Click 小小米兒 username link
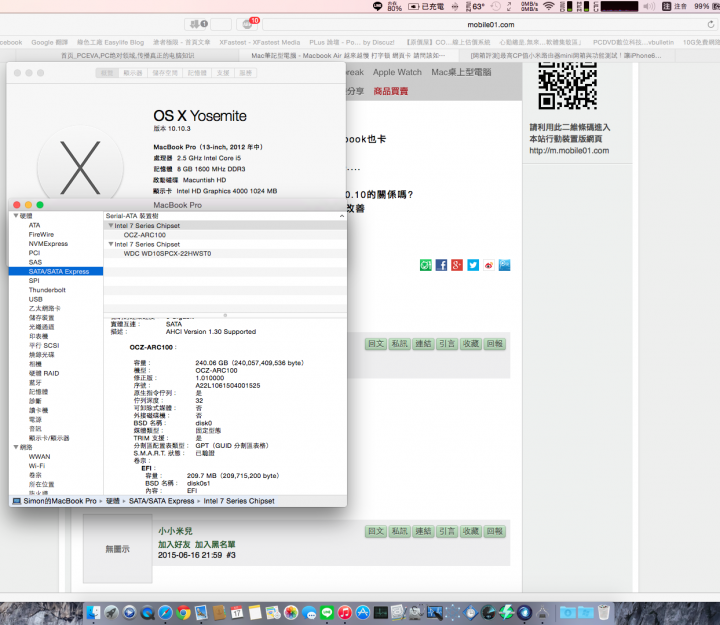This screenshot has width=720, height=625. pos(175,531)
